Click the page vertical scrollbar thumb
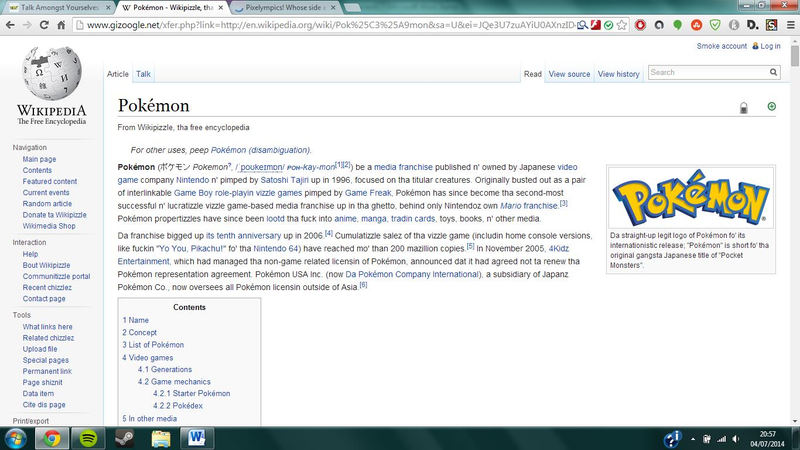 click(795, 55)
